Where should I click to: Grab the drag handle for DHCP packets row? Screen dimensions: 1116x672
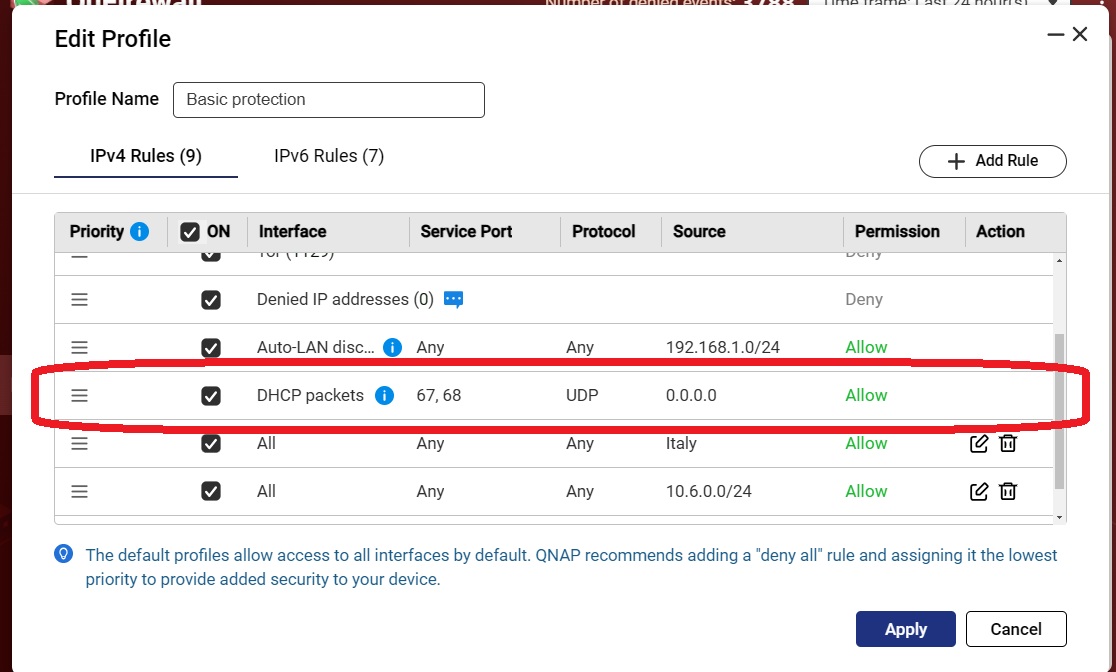[80, 396]
